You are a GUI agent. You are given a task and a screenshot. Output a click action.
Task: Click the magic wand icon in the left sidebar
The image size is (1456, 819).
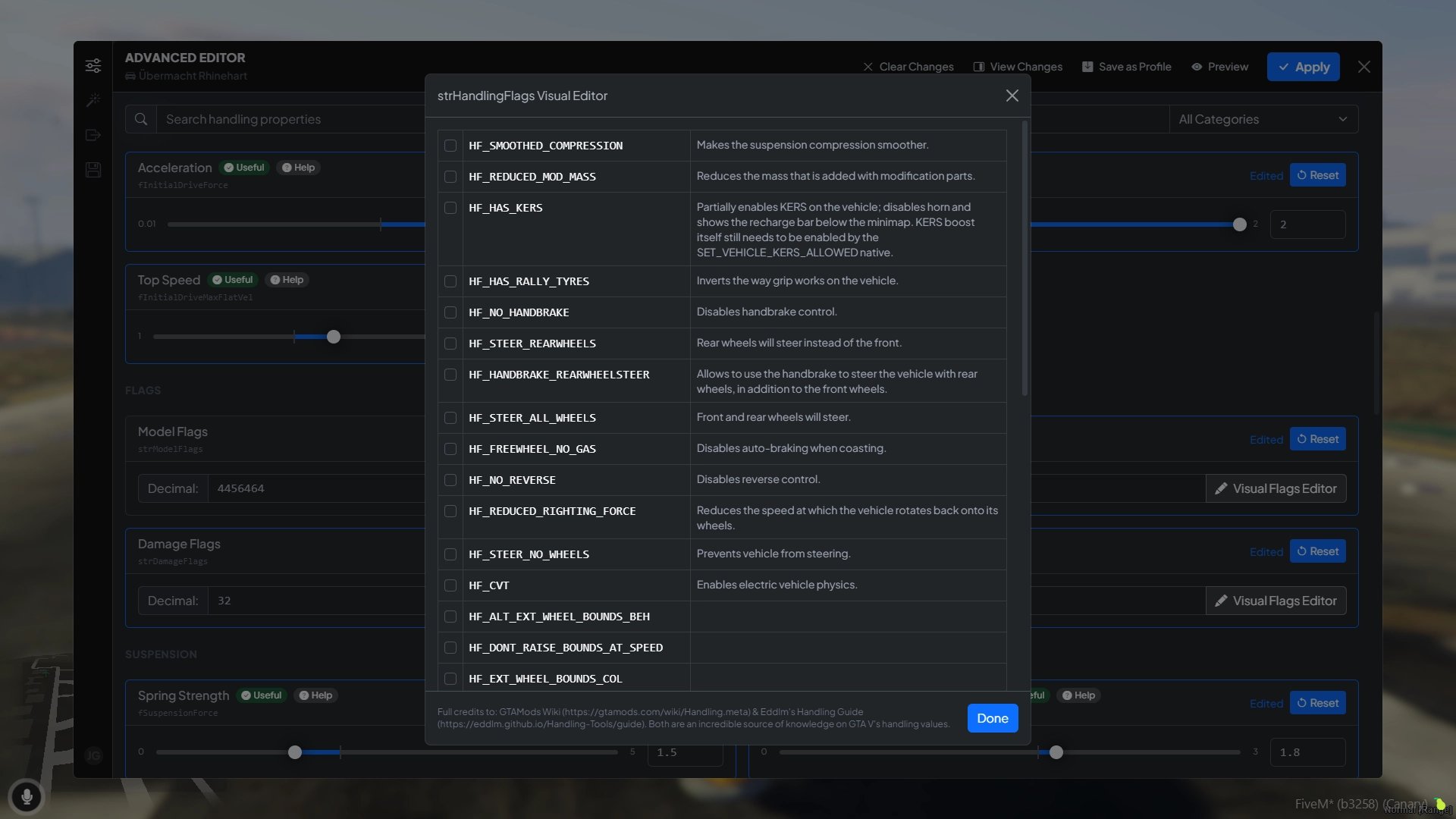(93, 100)
